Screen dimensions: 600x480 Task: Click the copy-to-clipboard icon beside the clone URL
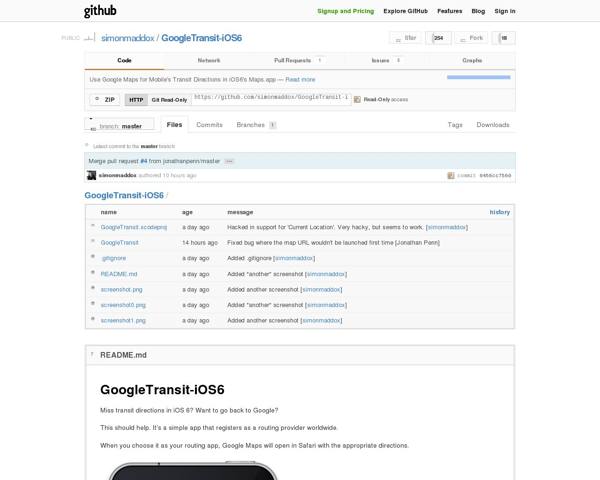coord(357,100)
